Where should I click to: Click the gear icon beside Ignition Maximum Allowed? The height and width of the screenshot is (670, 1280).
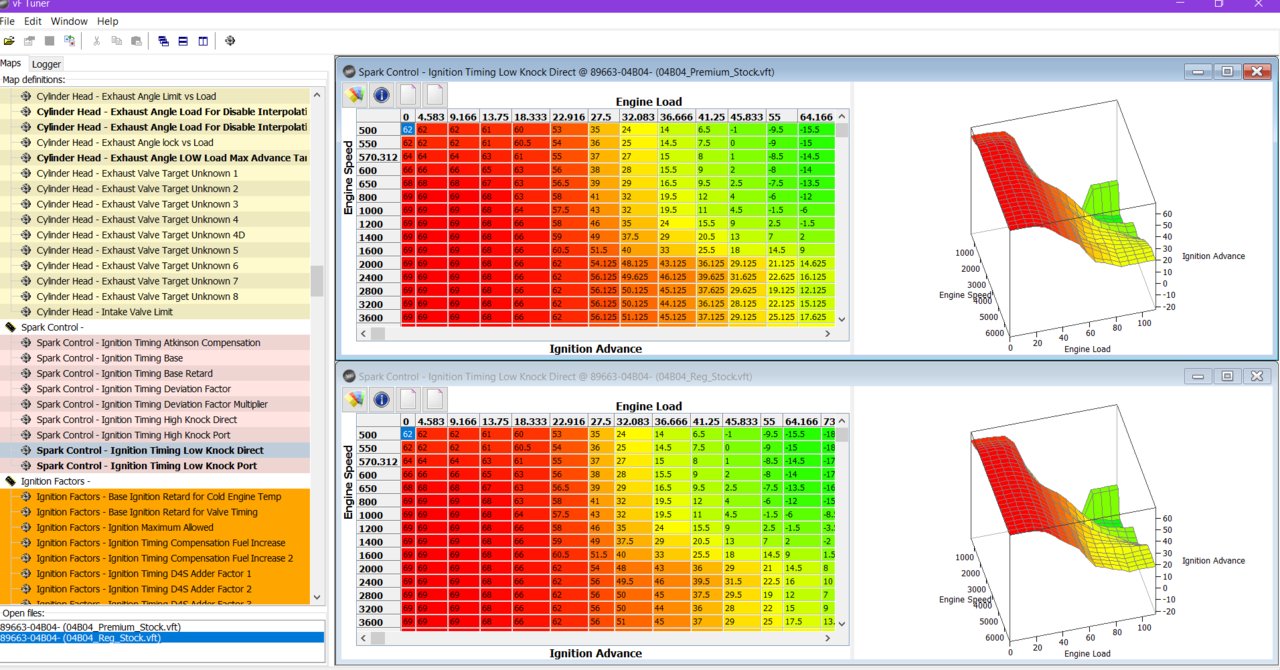coord(26,527)
